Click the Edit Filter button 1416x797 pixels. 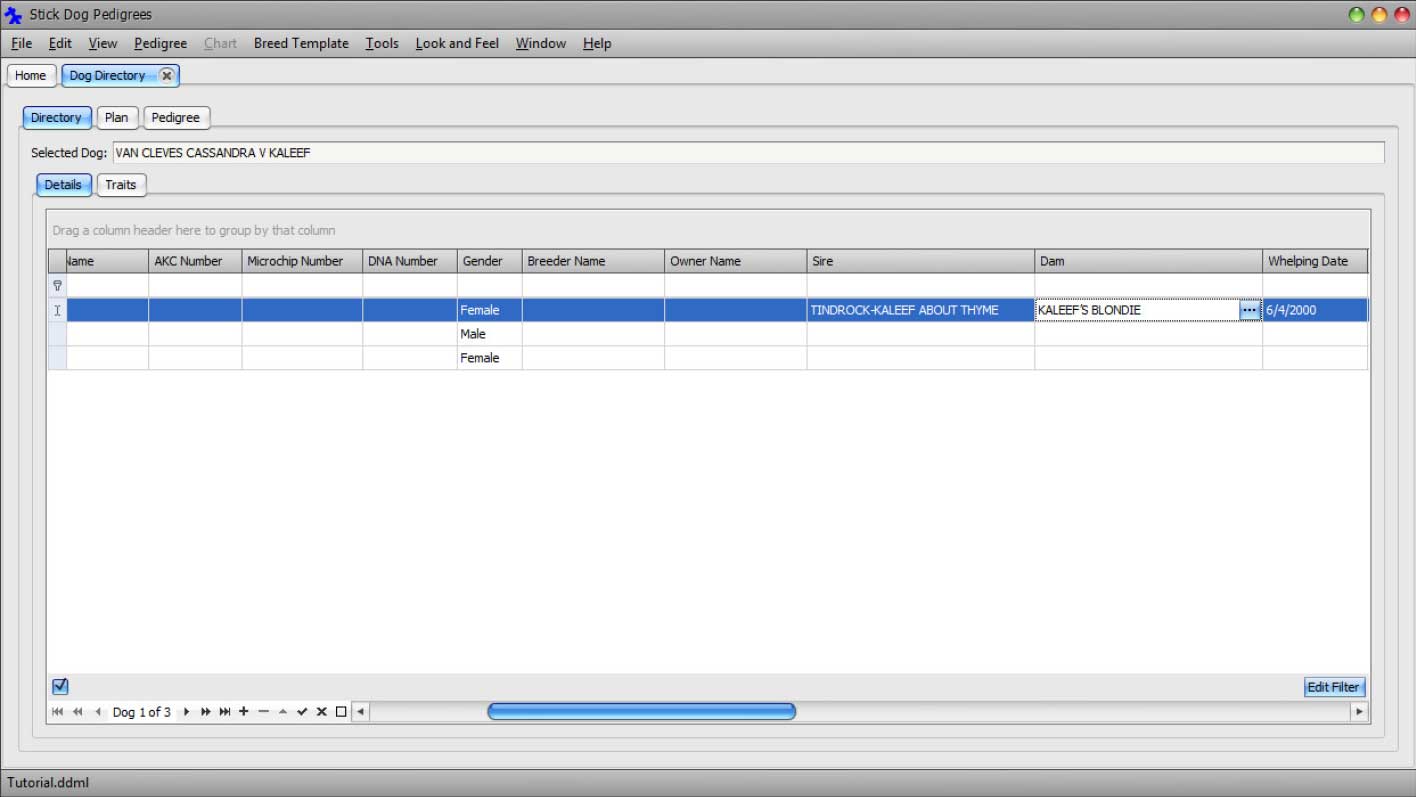(x=1333, y=687)
